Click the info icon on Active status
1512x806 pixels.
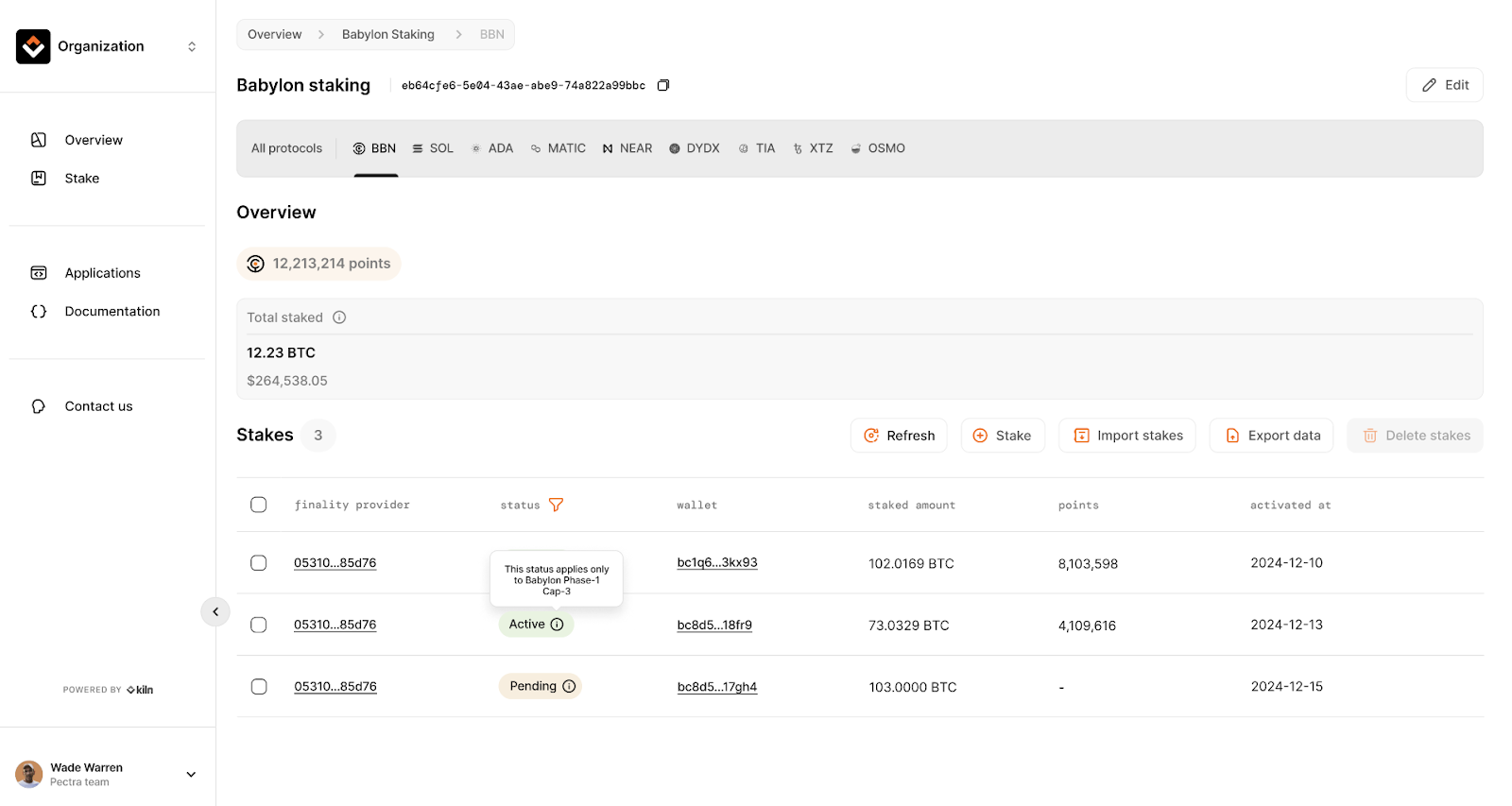point(558,625)
